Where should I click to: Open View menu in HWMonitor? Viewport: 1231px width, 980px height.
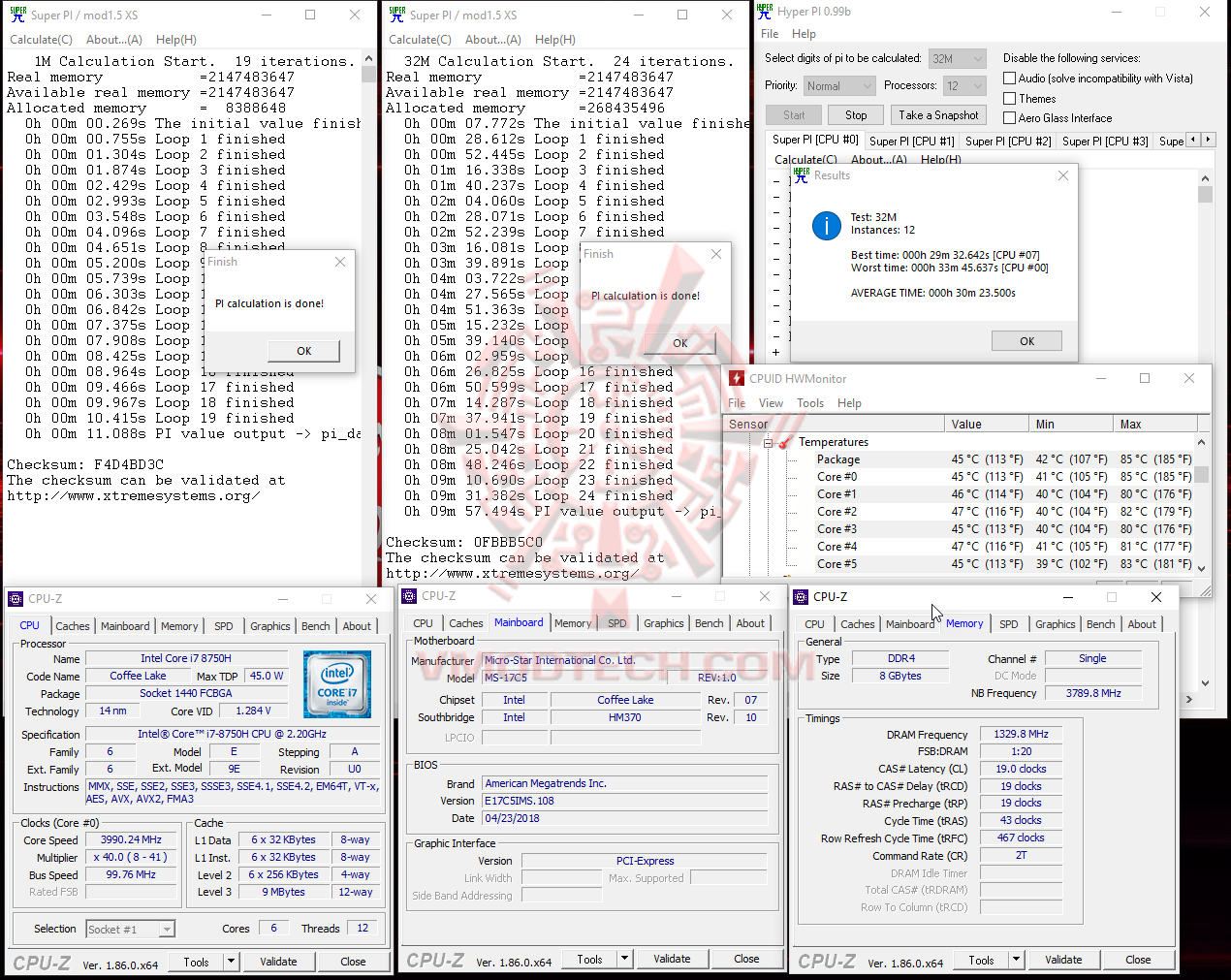(x=772, y=403)
